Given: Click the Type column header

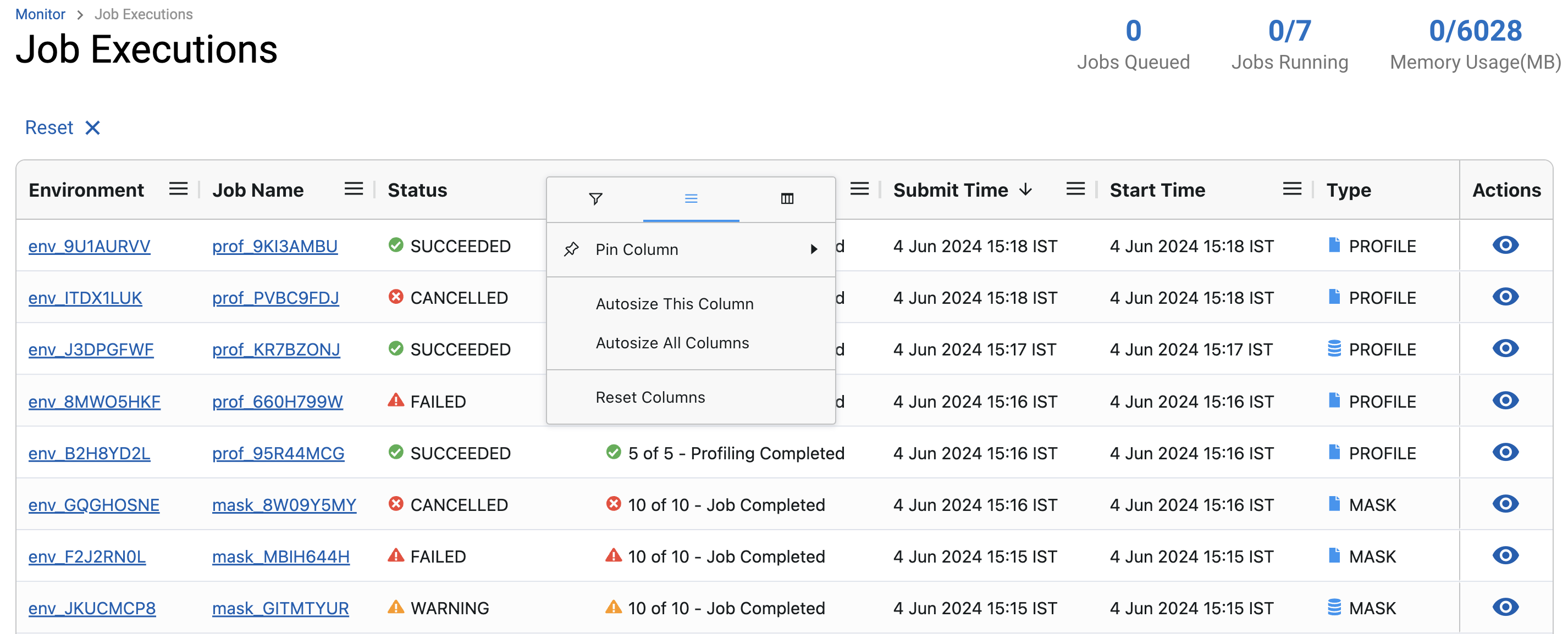Looking at the screenshot, I should tap(1348, 190).
